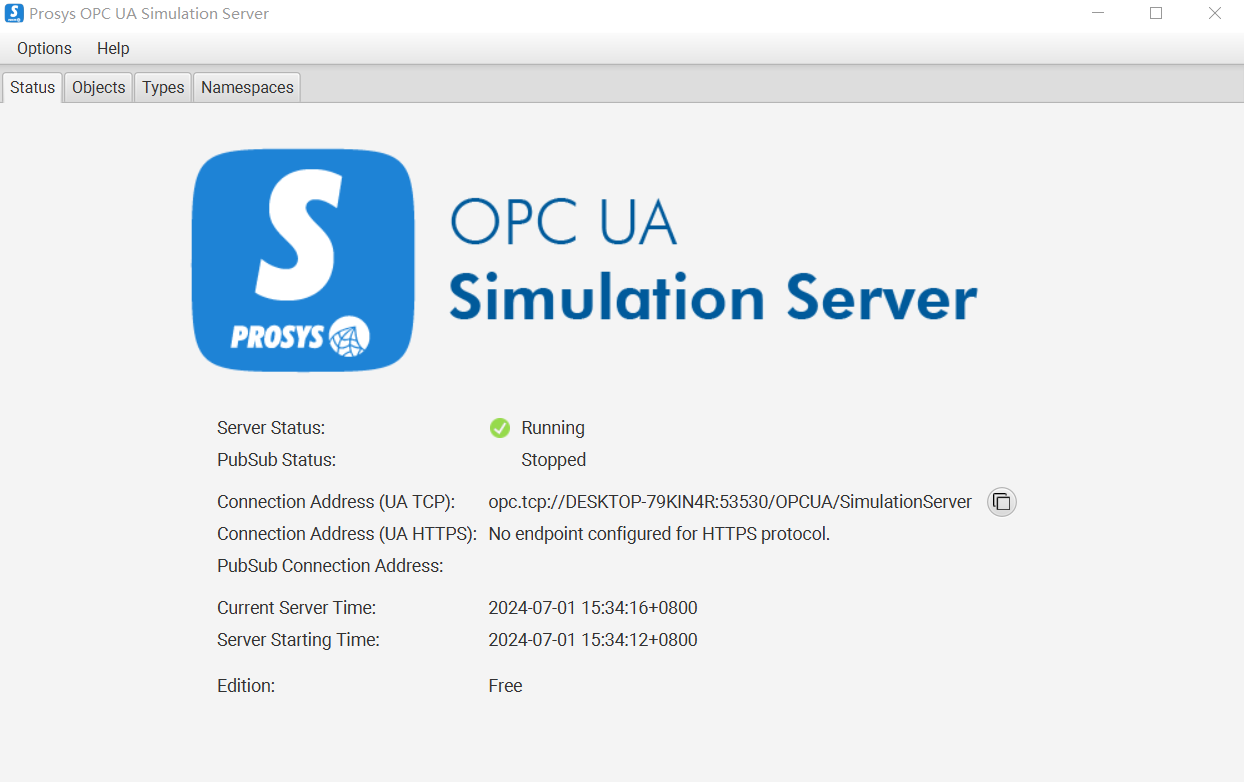1244x782 pixels.
Task: Click the Prosys app icon in title bar
Action: click(x=13, y=13)
